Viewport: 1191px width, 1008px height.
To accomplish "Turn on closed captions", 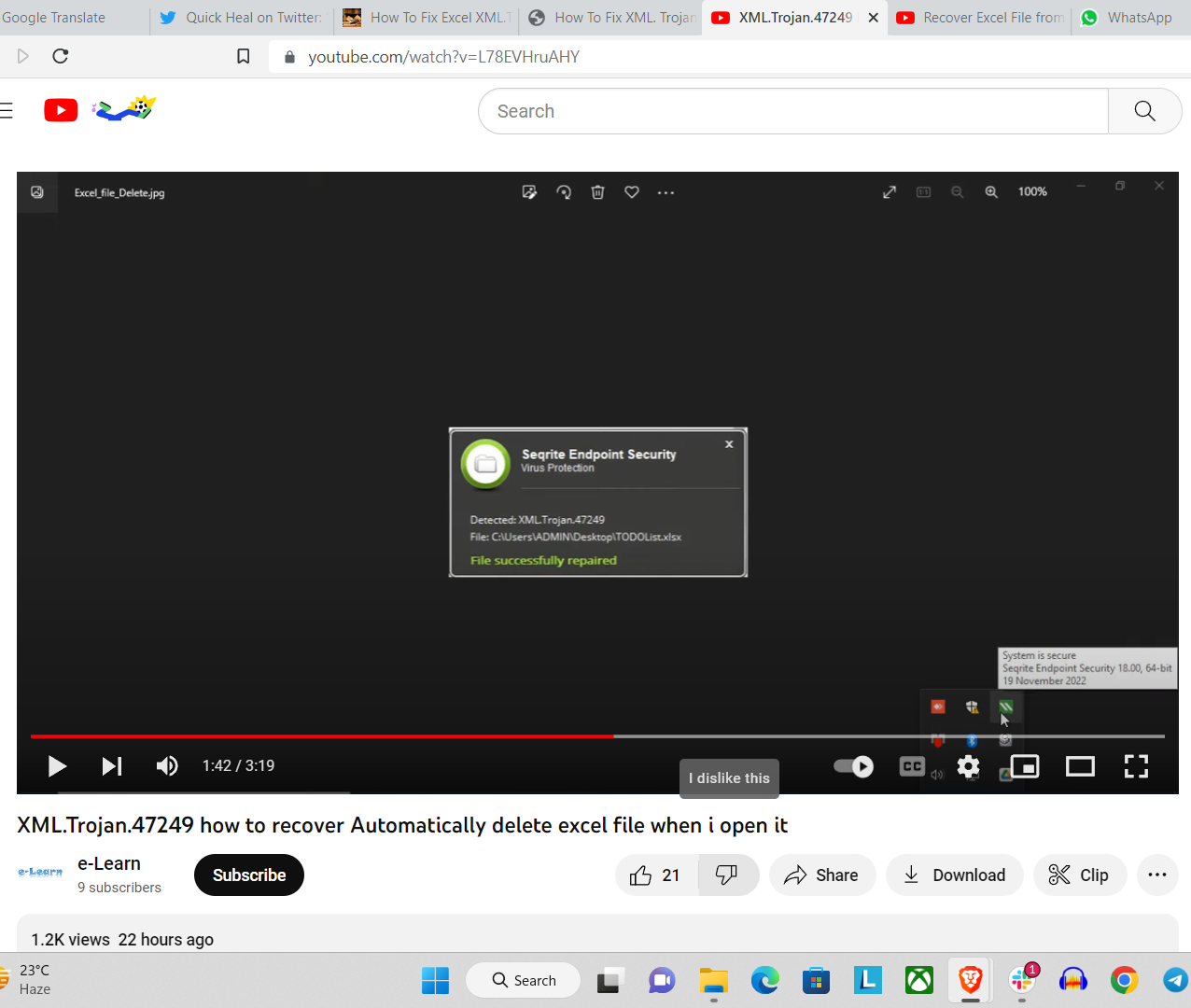I will point(912,766).
